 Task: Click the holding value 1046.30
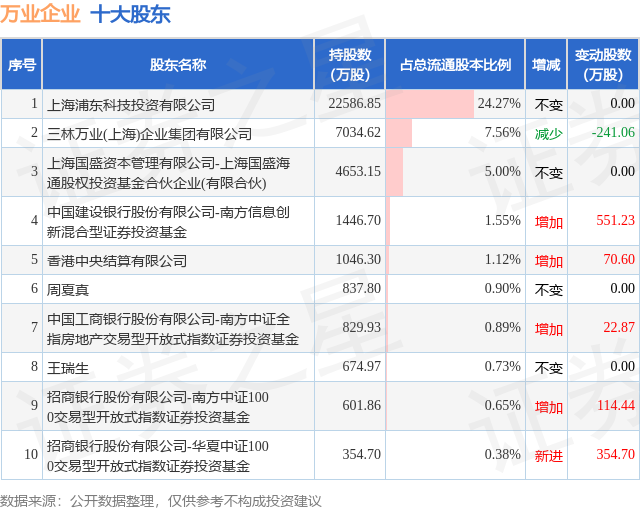point(358,259)
